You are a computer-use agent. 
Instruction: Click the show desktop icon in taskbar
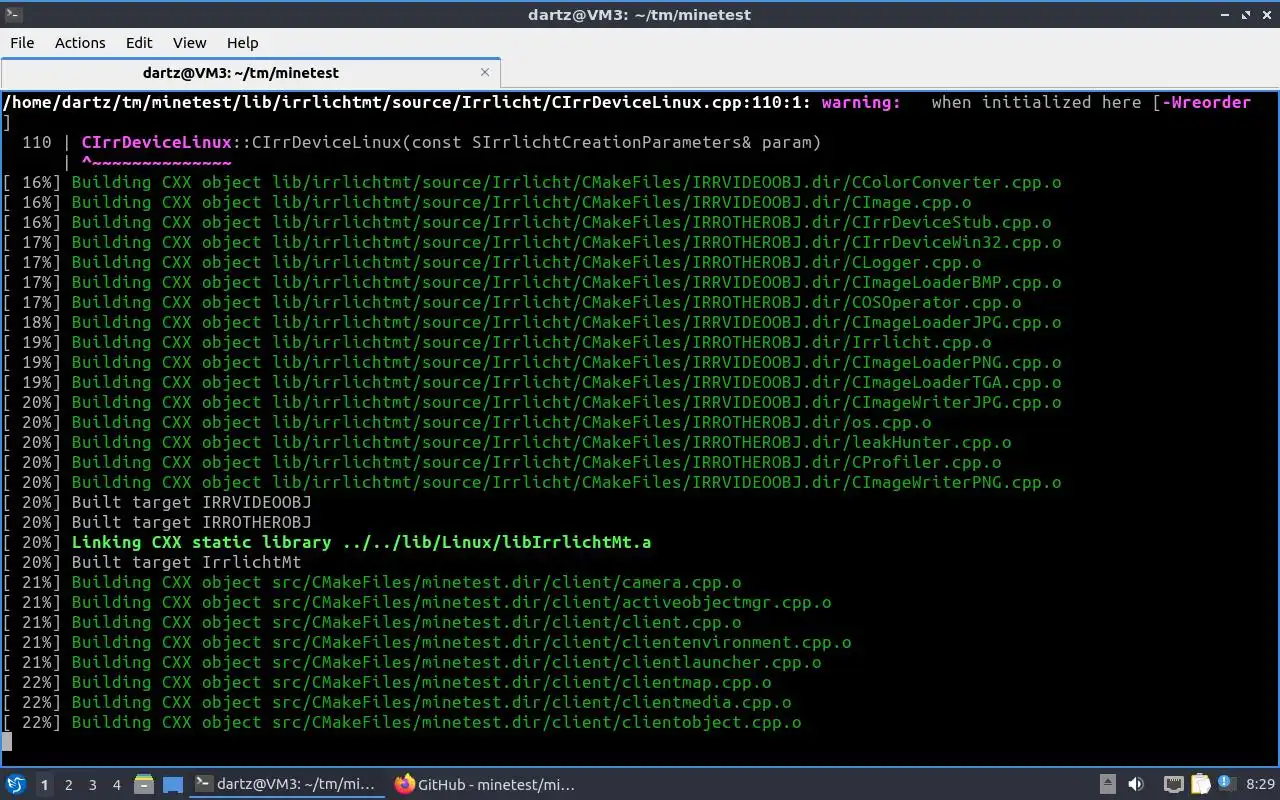click(173, 785)
